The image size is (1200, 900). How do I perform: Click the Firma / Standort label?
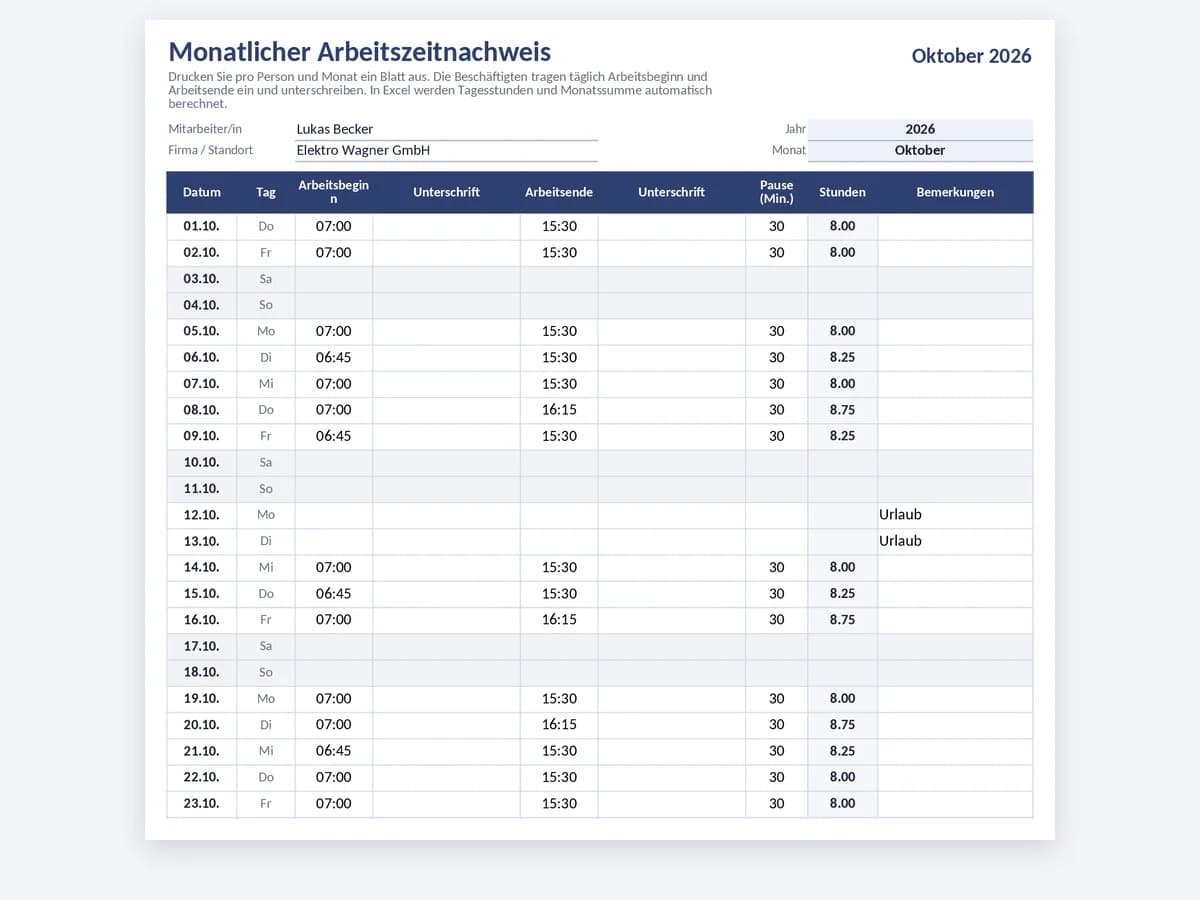coord(211,150)
